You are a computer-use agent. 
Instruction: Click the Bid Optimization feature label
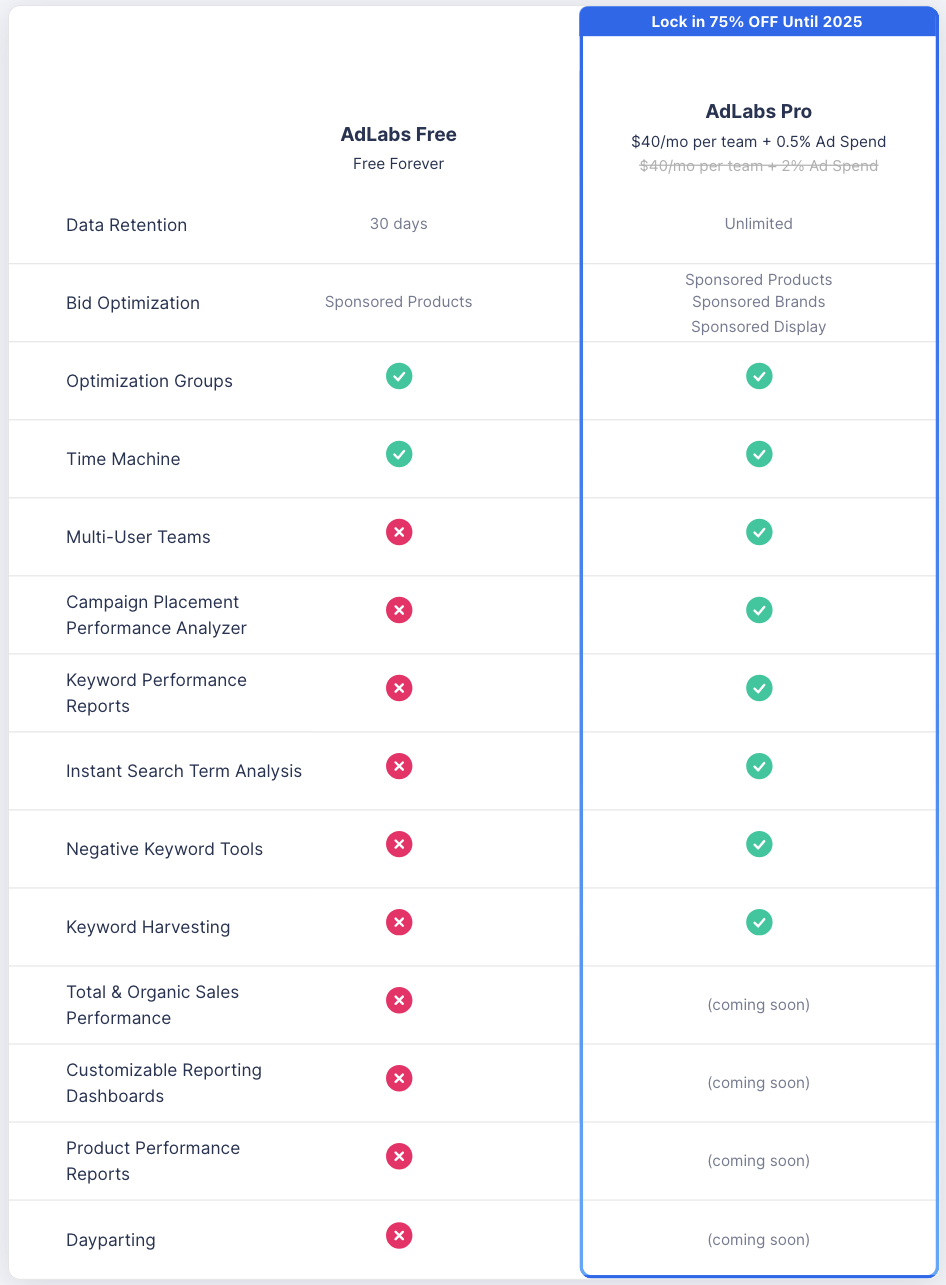point(133,303)
